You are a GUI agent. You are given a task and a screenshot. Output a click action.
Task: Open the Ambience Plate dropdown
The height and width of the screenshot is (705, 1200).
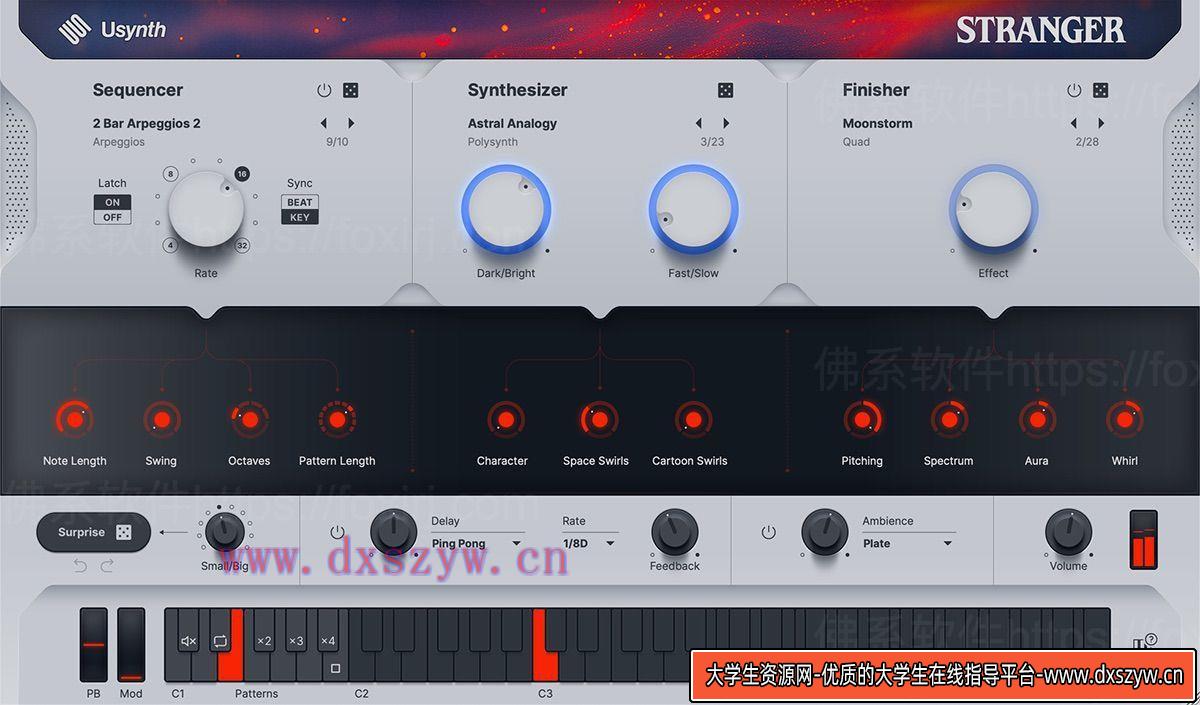click(908, 544)
